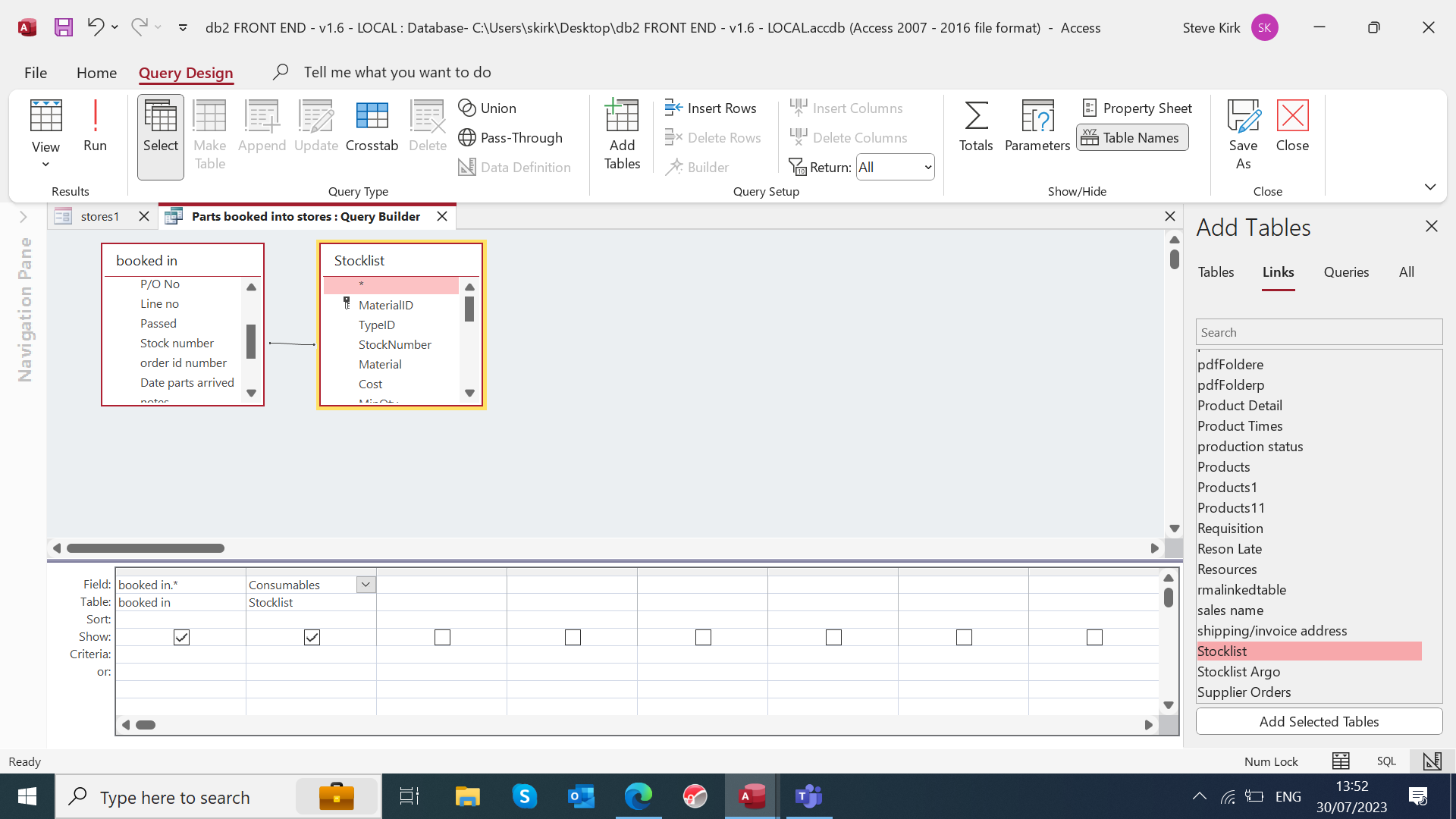
Task: Click the Tell me what you want search
Action: (397, 72)
